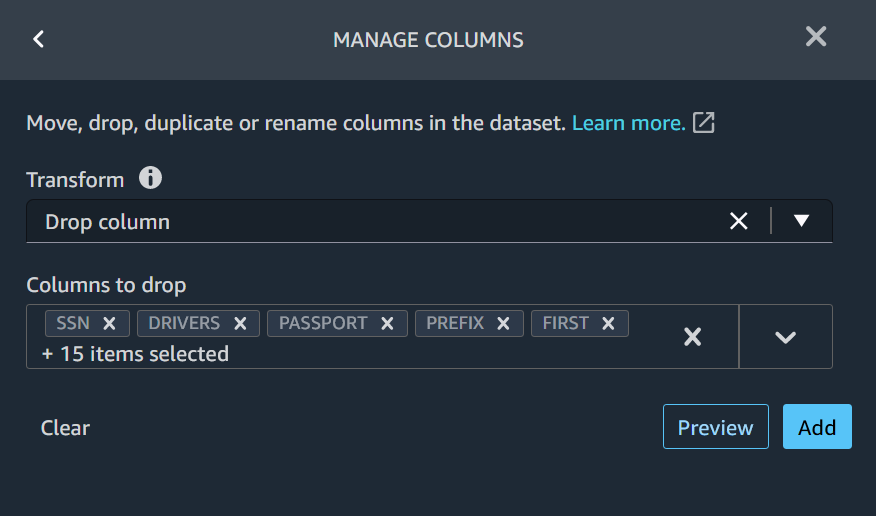This screenshot has height=516, width=876.
Task: Click the Preview button
Action: pyautogui.click(x=715, y=427)
